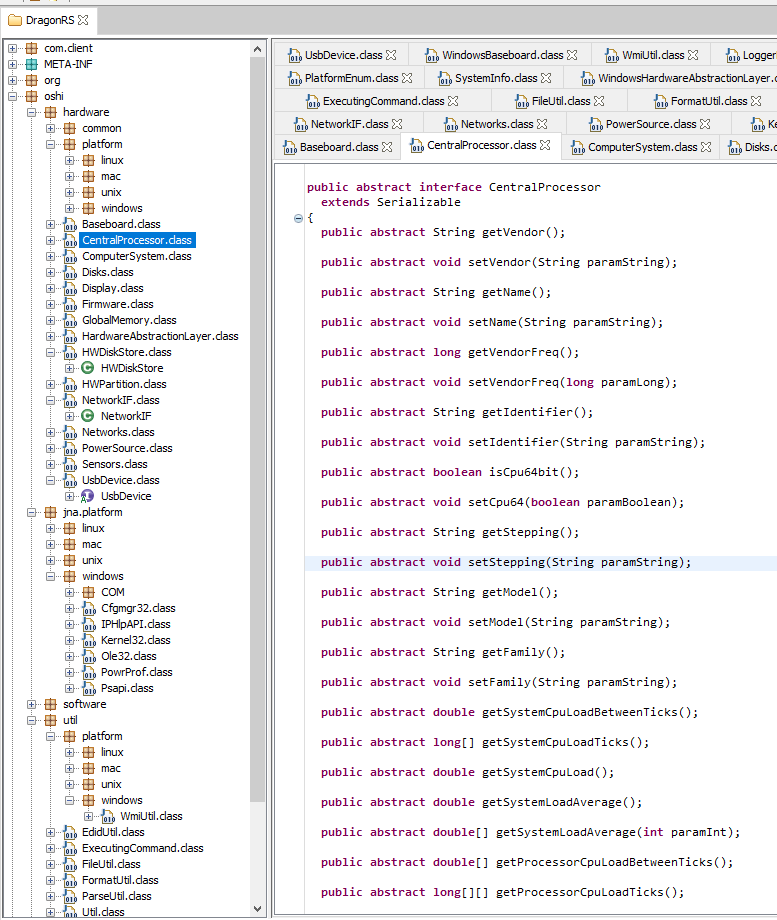Close the CentralProcessor.class editor tab
This screenshot has height=920, width=777.
[545, 145]
